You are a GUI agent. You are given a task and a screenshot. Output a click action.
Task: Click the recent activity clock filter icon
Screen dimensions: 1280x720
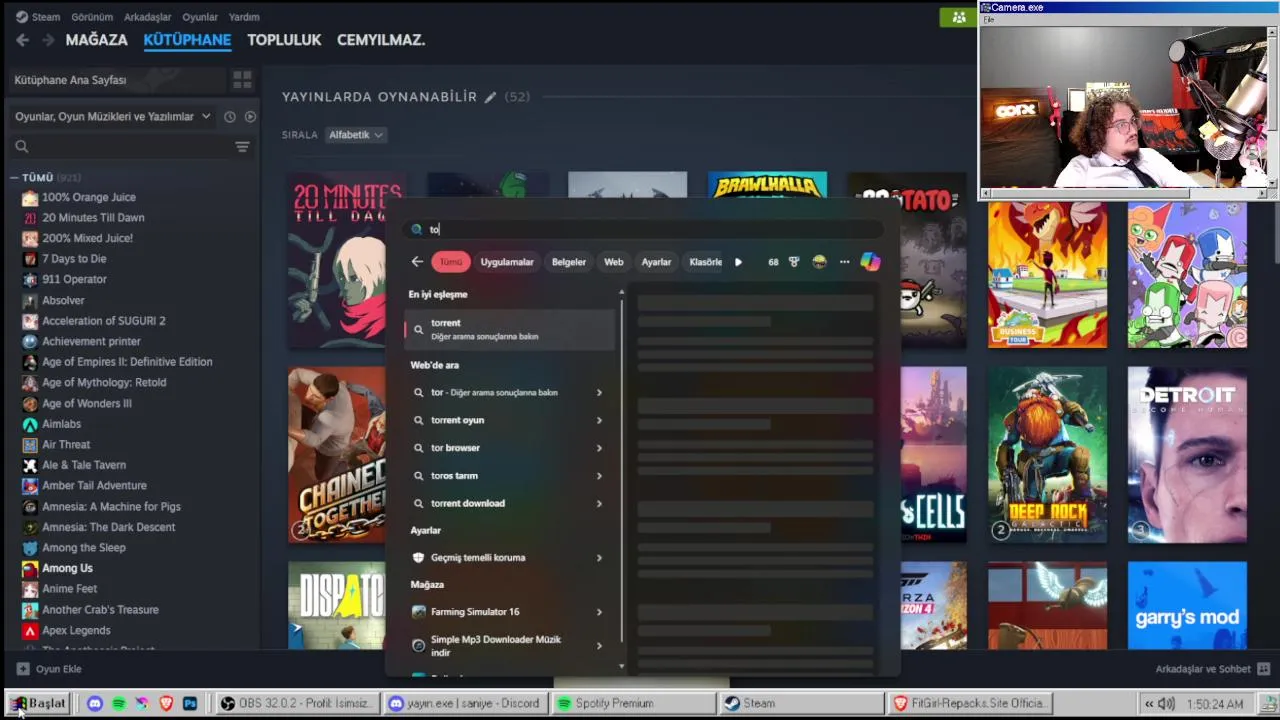229,117
